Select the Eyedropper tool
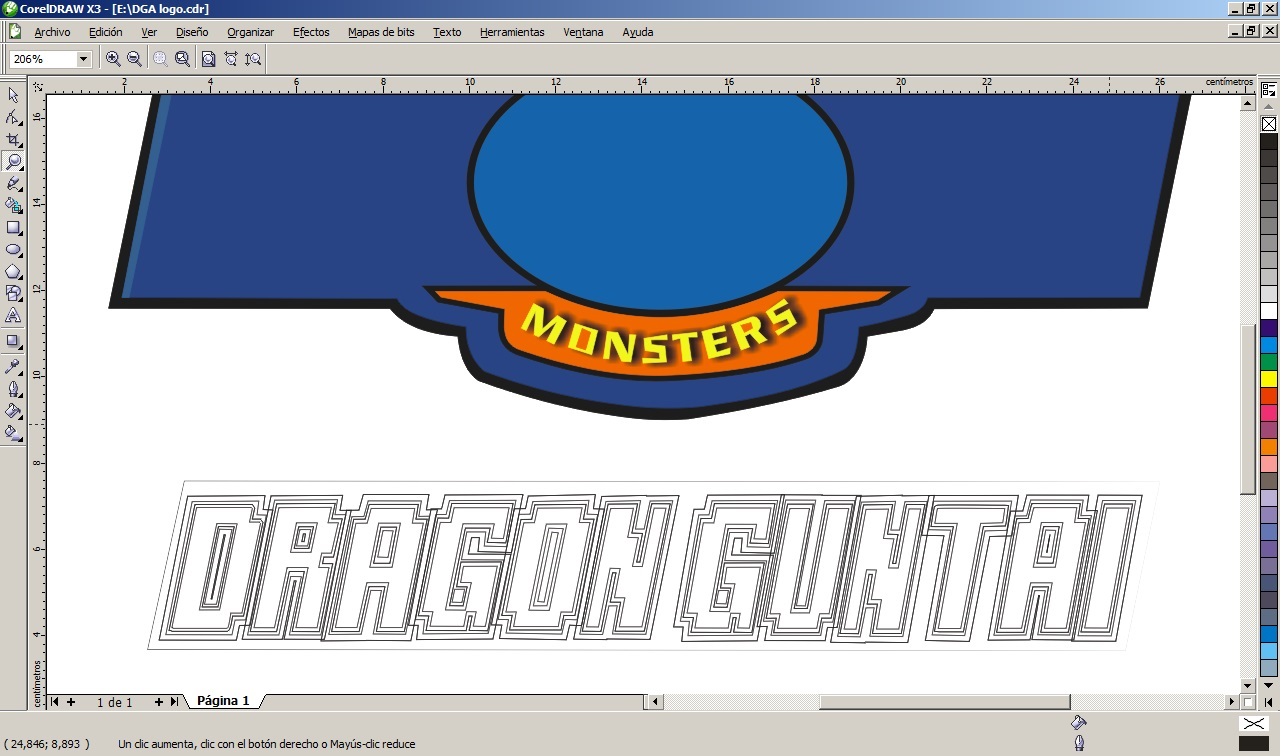Screen dimensions: 1285x756 pyautogui.click(x=13, y=367)
